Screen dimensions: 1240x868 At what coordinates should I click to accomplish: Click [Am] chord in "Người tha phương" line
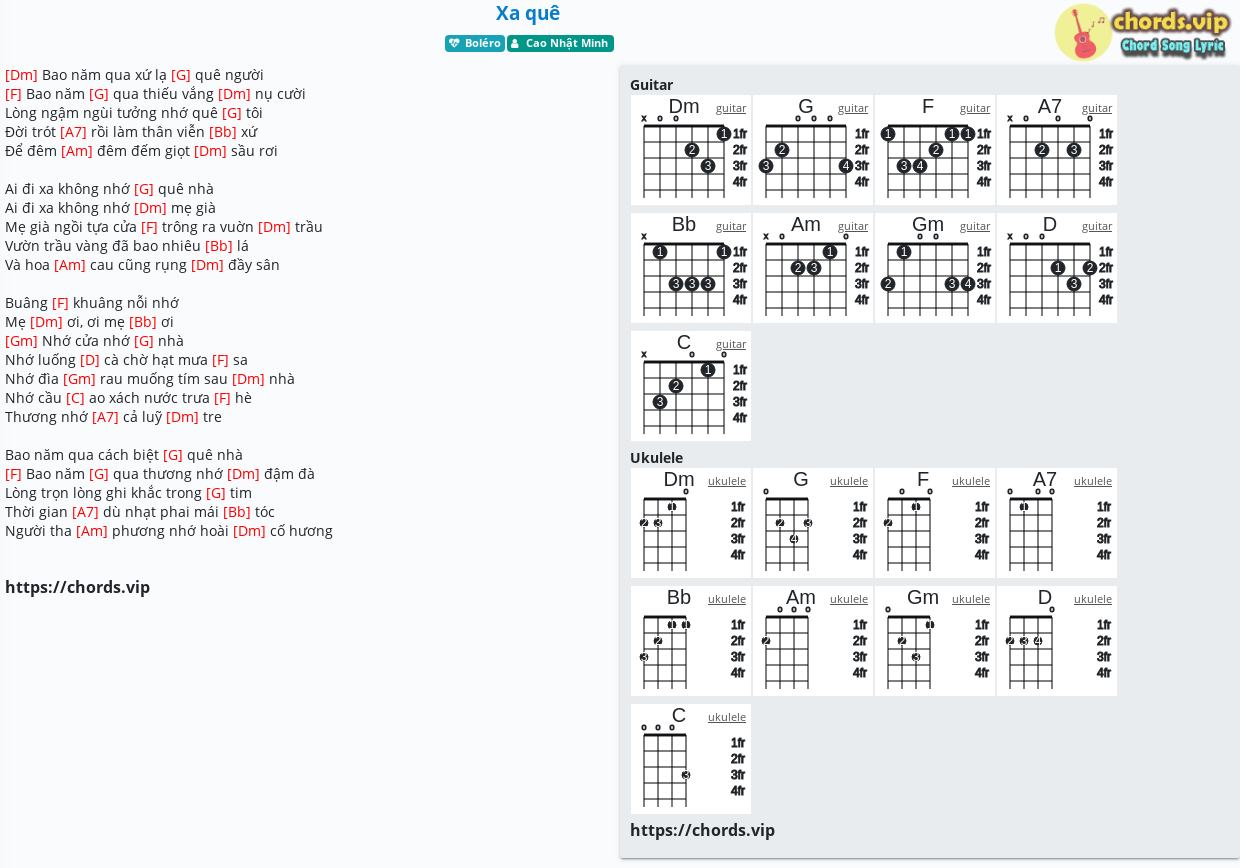tap(92, 531)
